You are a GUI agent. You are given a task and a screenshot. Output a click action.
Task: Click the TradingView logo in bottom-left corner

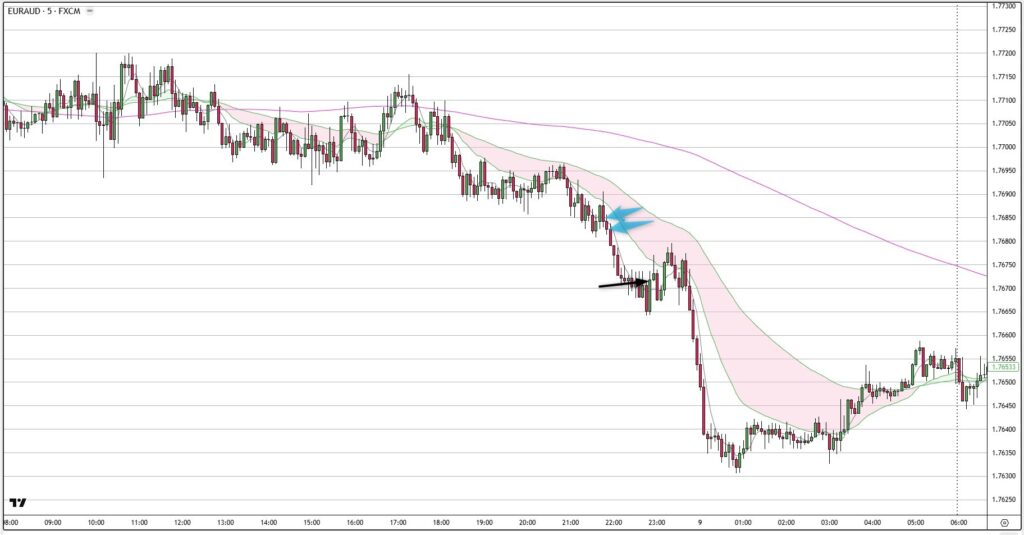(x=17, y=502)
